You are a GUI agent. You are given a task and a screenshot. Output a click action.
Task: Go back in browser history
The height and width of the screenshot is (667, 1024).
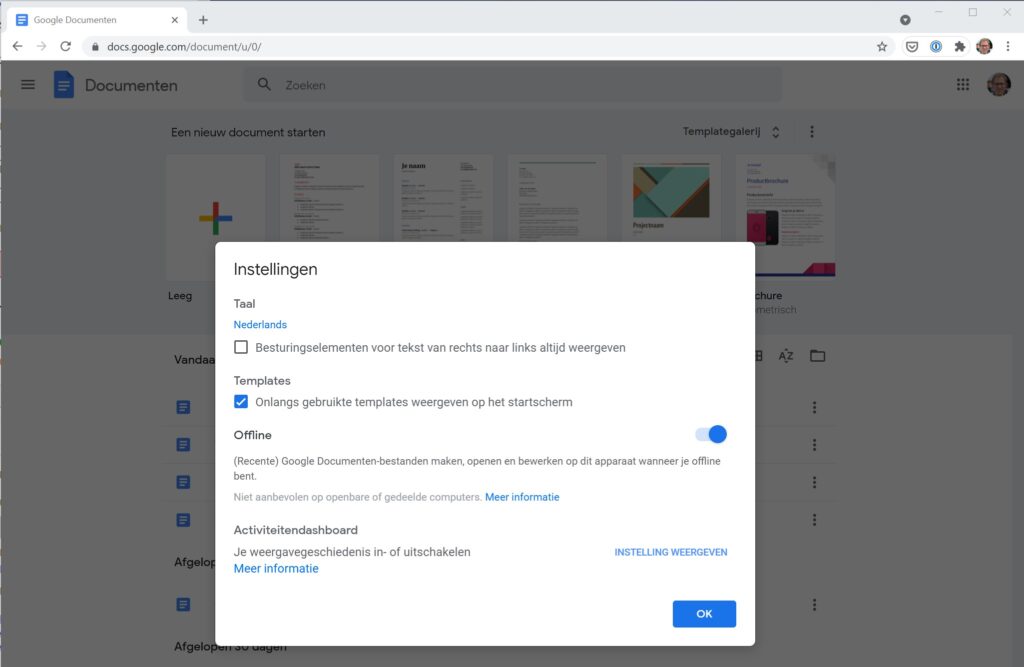click(x=18, y=46)
